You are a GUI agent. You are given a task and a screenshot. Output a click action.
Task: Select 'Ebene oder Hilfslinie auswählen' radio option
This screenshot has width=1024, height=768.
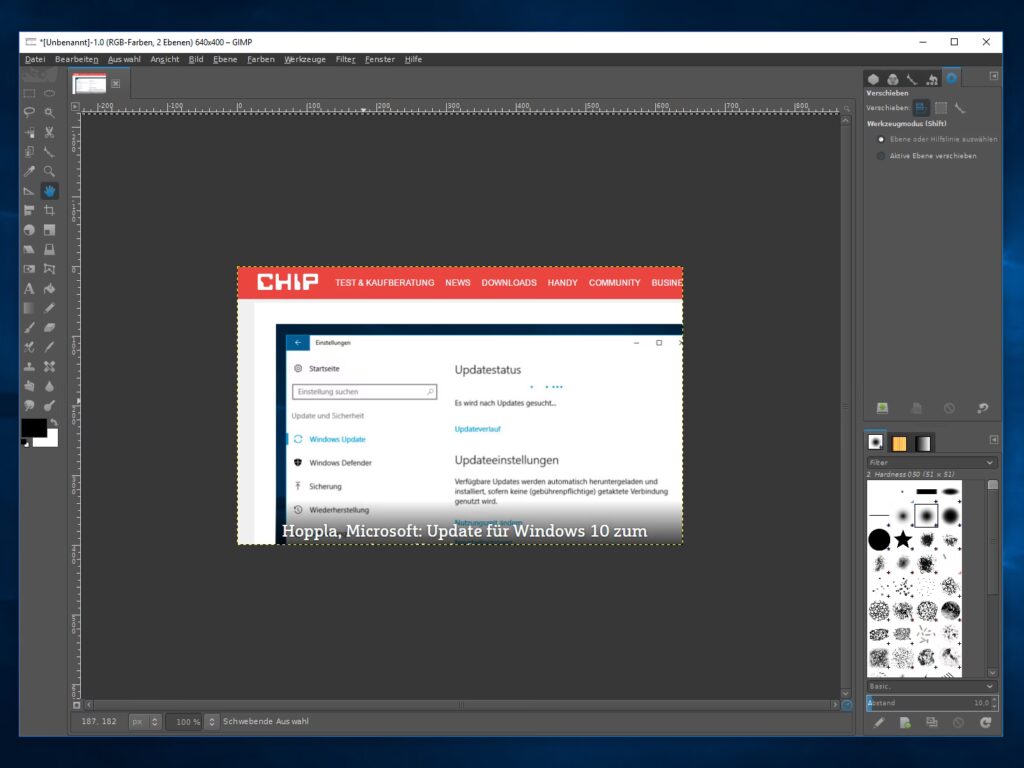click(x=881, y=139)
